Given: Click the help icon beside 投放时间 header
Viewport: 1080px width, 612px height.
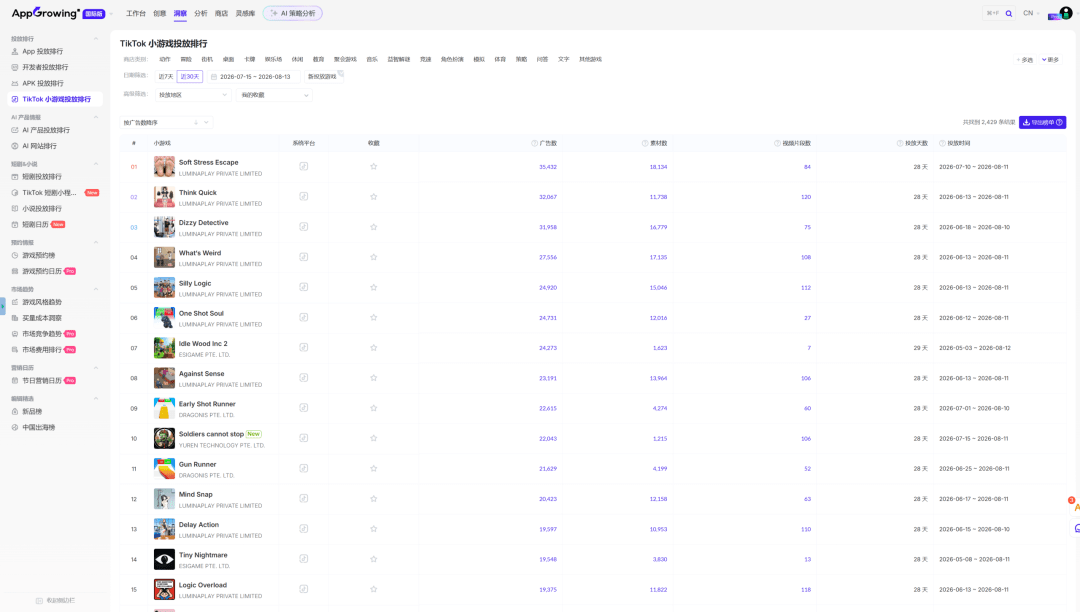Looking at the screenshot, I should point(942,143).
